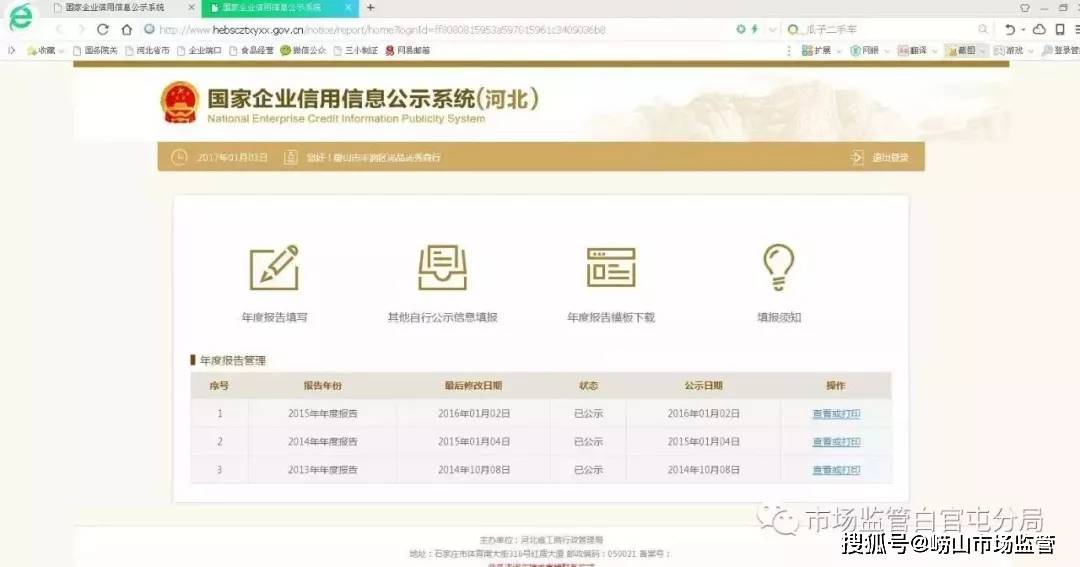
Task: Click the search magnifier icon in search box
Action: click(x=983, y=30)
